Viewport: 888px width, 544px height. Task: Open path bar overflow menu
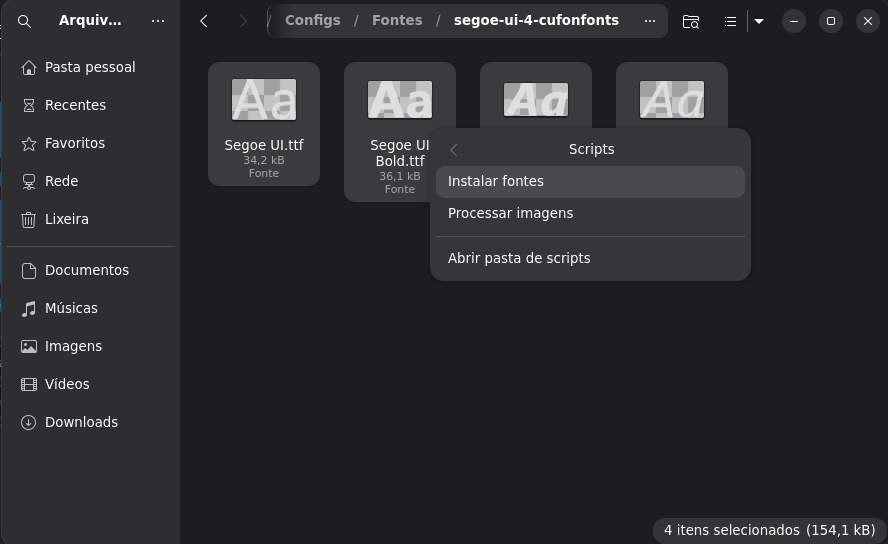pos(650,21)
